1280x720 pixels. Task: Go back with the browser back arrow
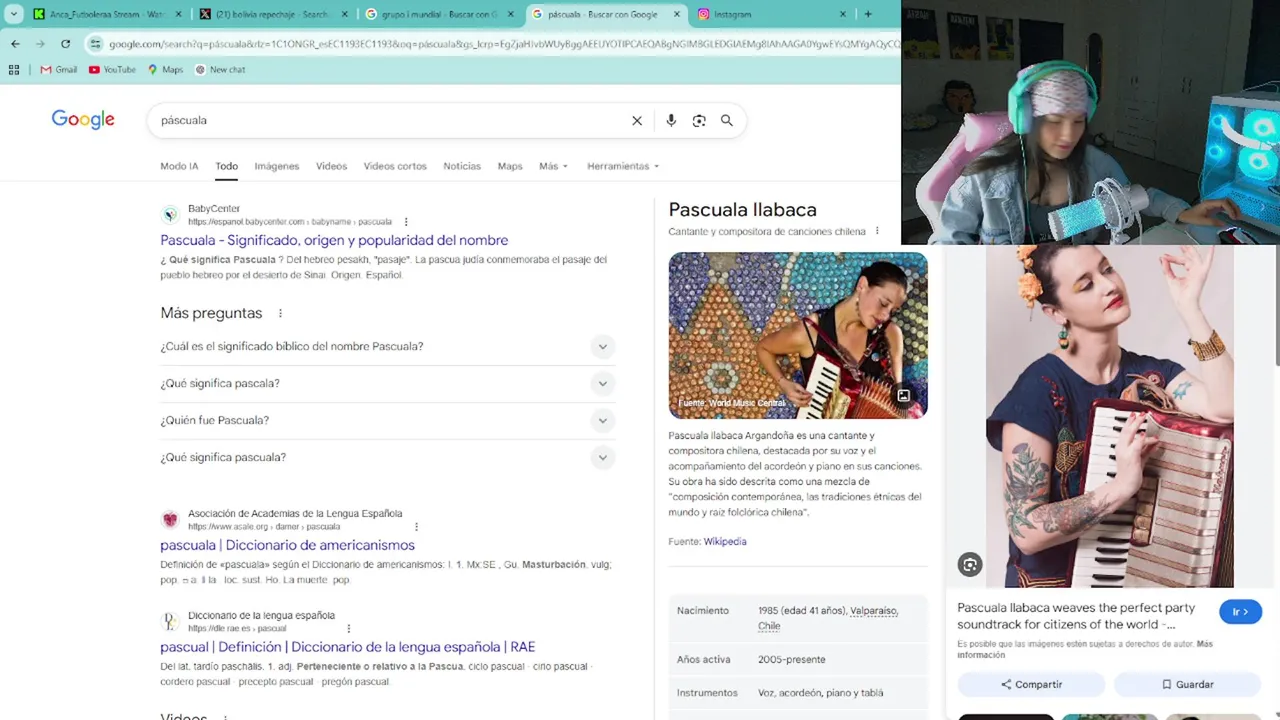pos(15,44)
